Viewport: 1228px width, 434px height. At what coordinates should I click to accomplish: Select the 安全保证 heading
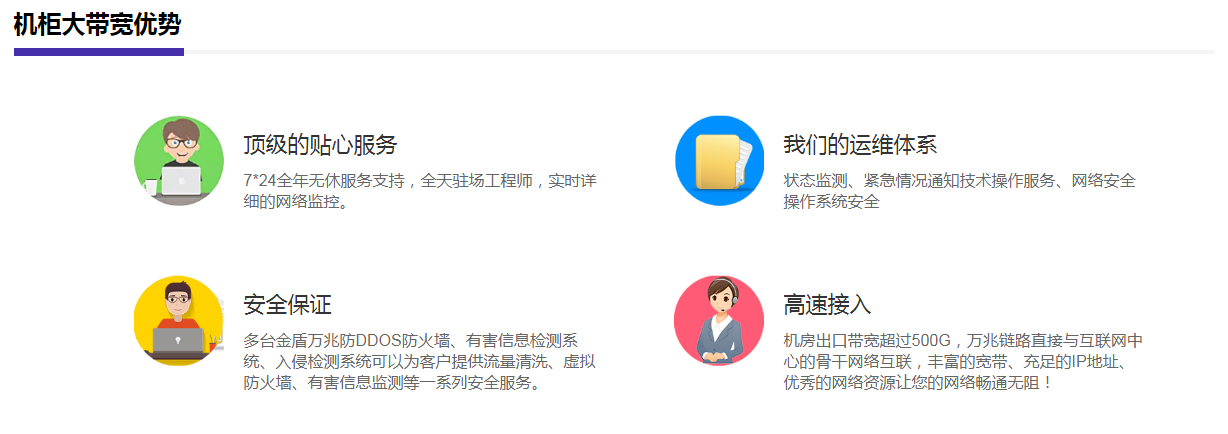click(x=287, y=305)
